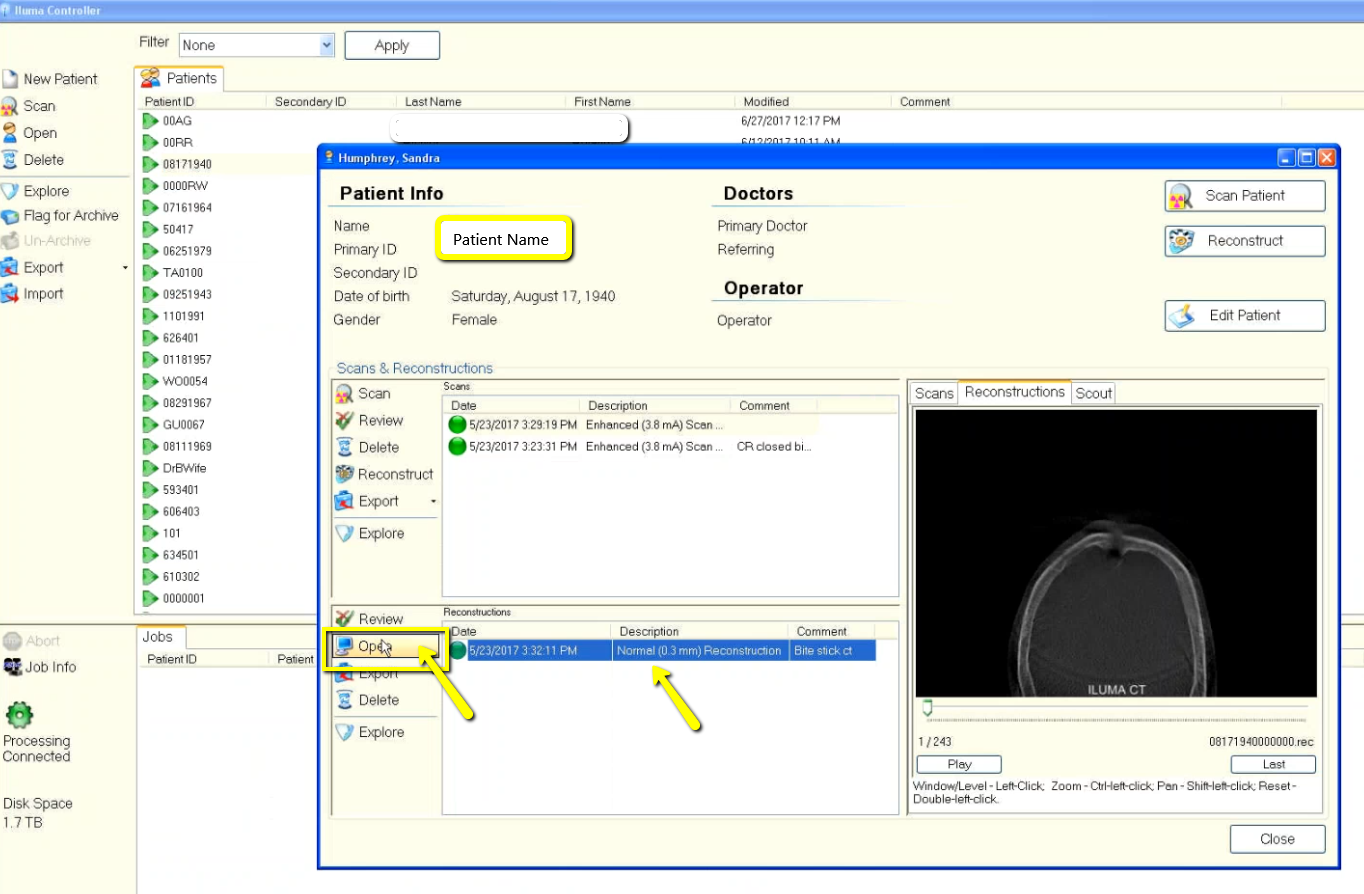Click Delete beside the Scans list

pyautogui.click(x=368, y=447)
